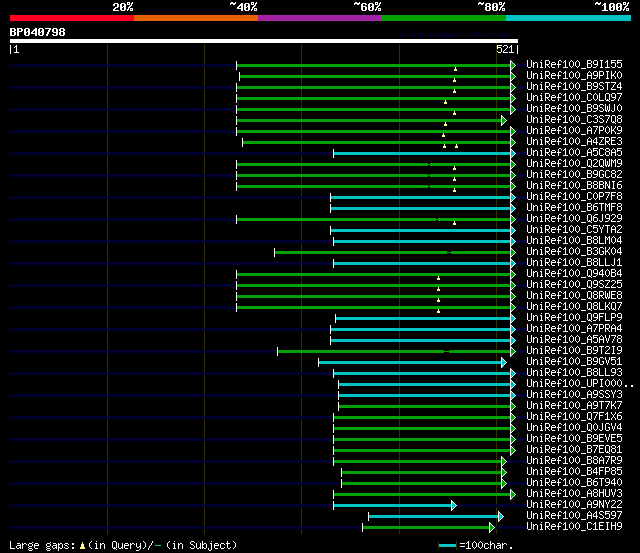Click the UniRef100_Q9SZ25 label

coord(574,285)
